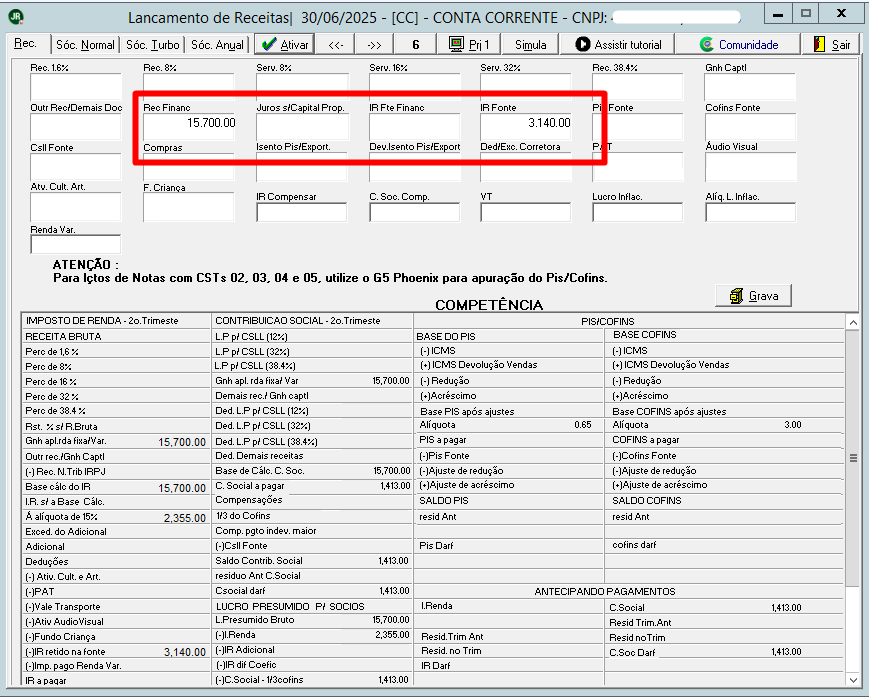The image size is (869, 698).
Task: Click the play icon for Assistir tutorial
Action: click(x=582, y=44)
